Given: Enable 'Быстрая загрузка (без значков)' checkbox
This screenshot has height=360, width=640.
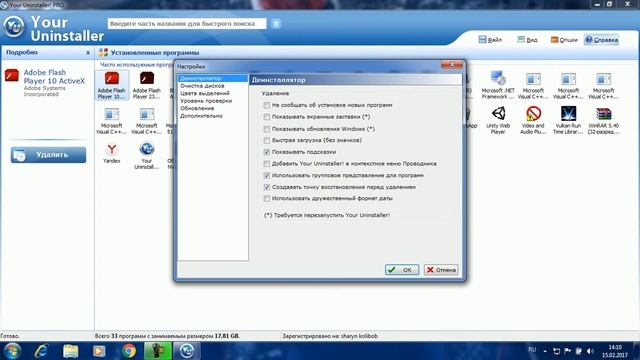Looking at the screenshot, I should click(267, 140).
